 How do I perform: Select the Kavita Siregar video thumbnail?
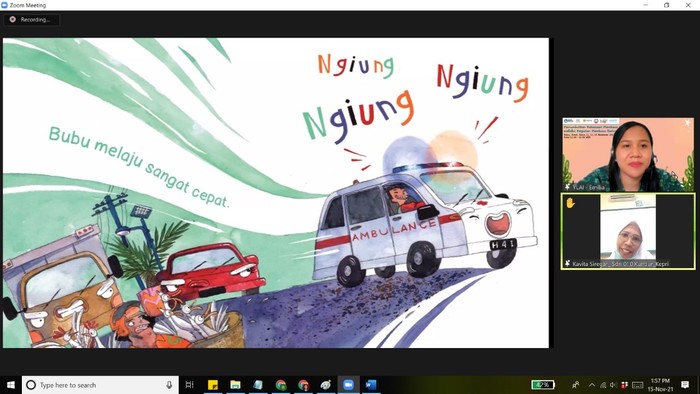coord(628,231)
